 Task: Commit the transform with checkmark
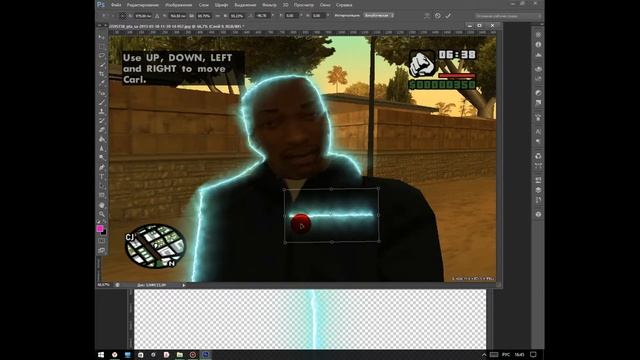click(x=448, y=16)
